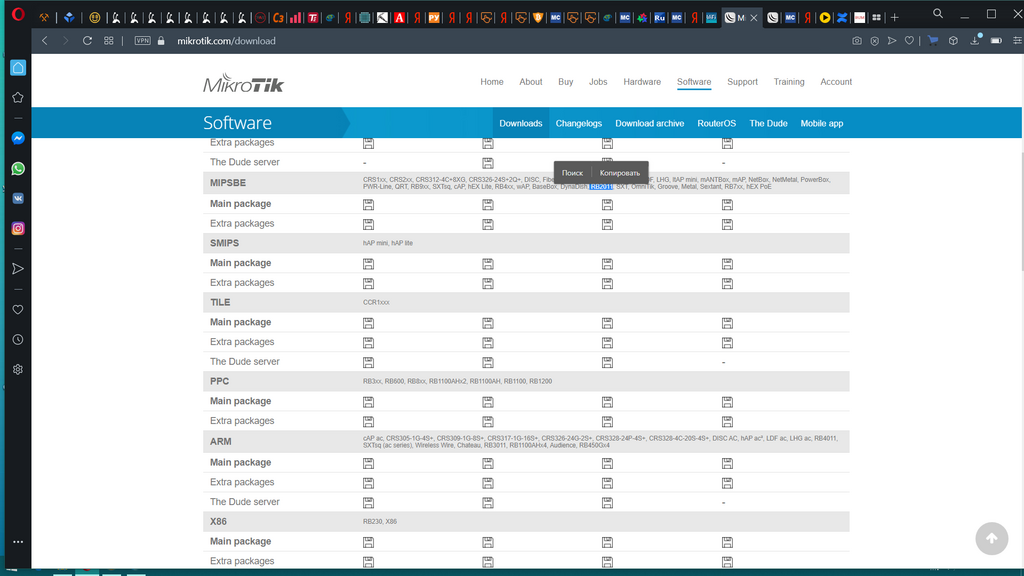Download X86 Main package, first column save icon
1024x576 pixels.
pos(368,543)
